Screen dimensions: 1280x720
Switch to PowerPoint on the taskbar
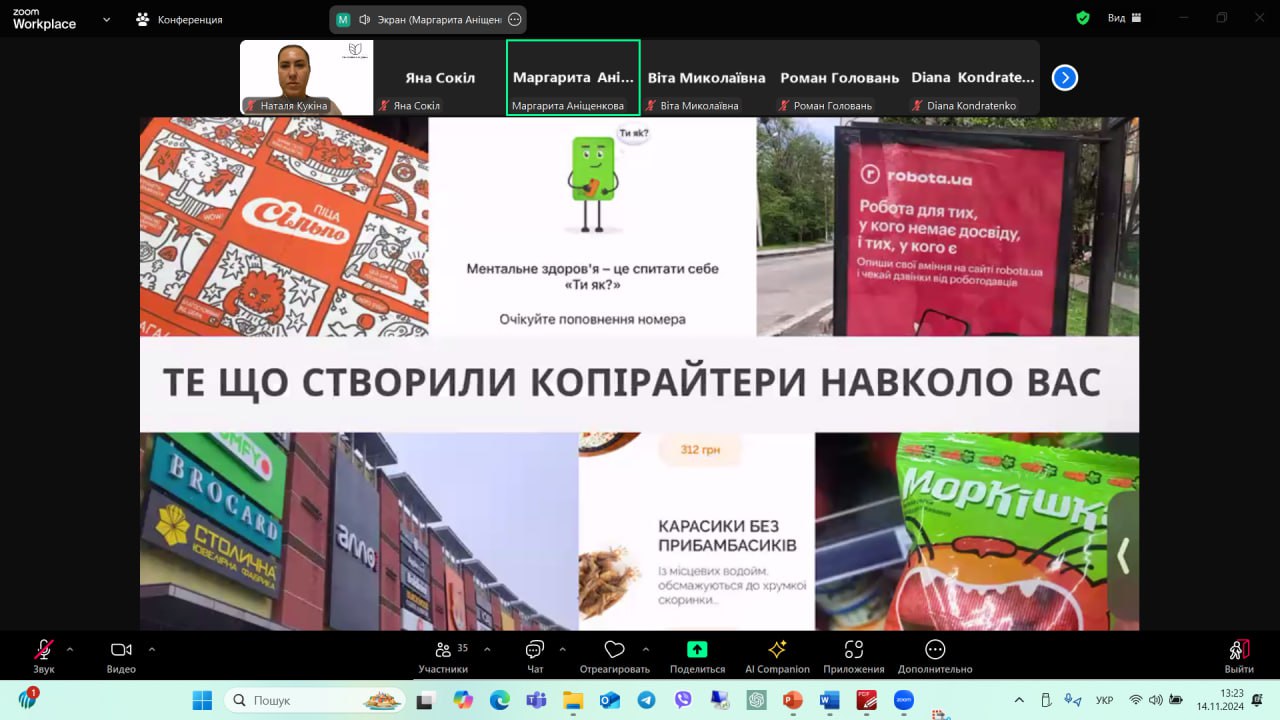tap(793, 700)
